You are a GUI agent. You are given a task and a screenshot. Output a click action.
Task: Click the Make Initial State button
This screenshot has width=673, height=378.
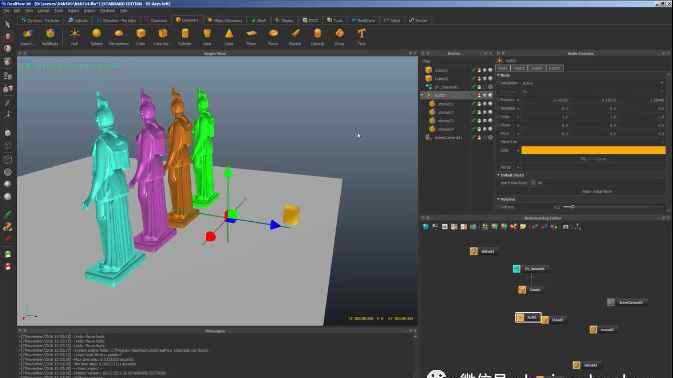597,191
